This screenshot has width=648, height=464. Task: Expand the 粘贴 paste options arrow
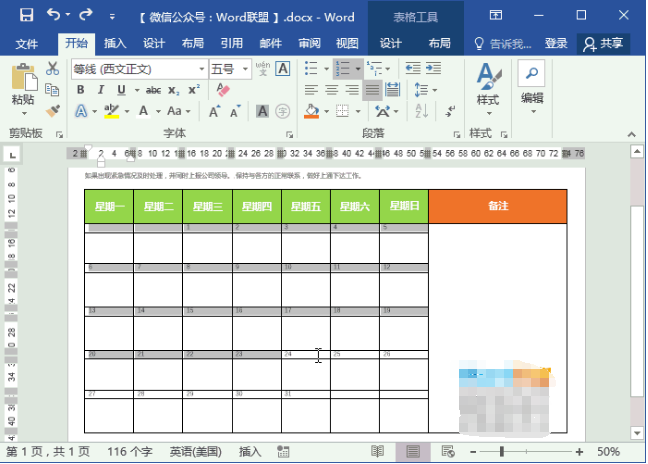24,113
